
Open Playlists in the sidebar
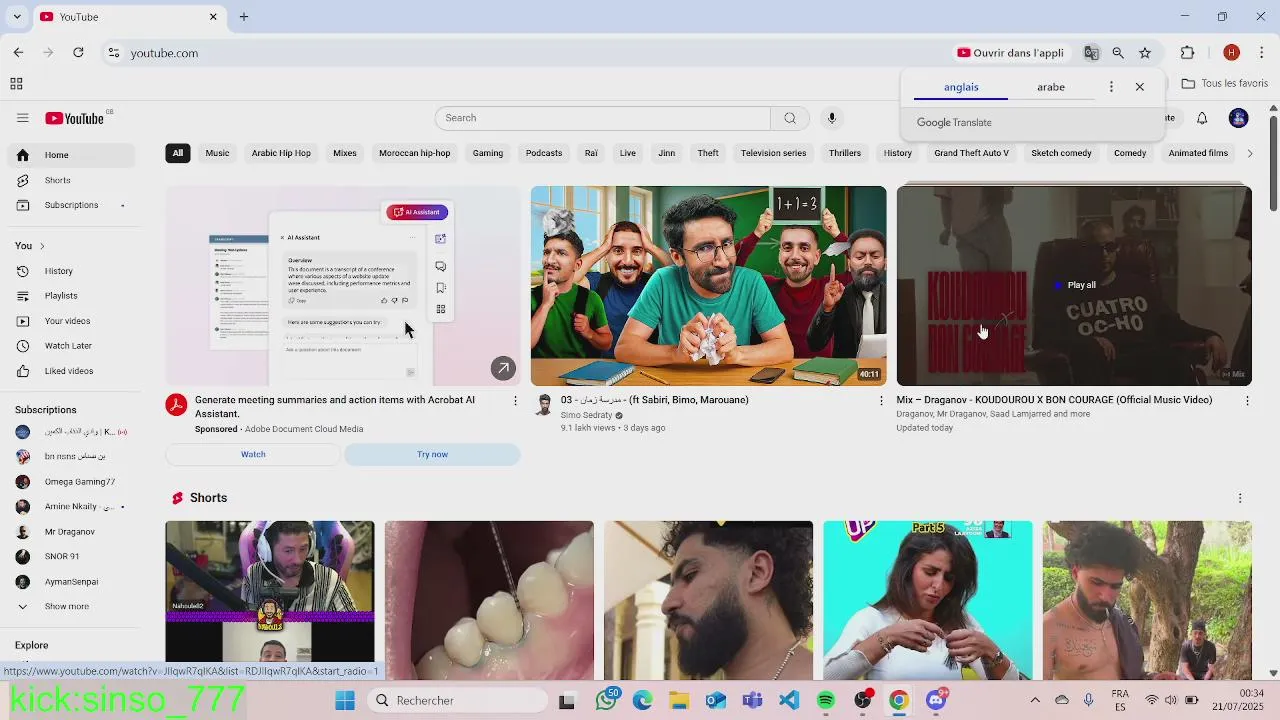click(x=70, y=296)
